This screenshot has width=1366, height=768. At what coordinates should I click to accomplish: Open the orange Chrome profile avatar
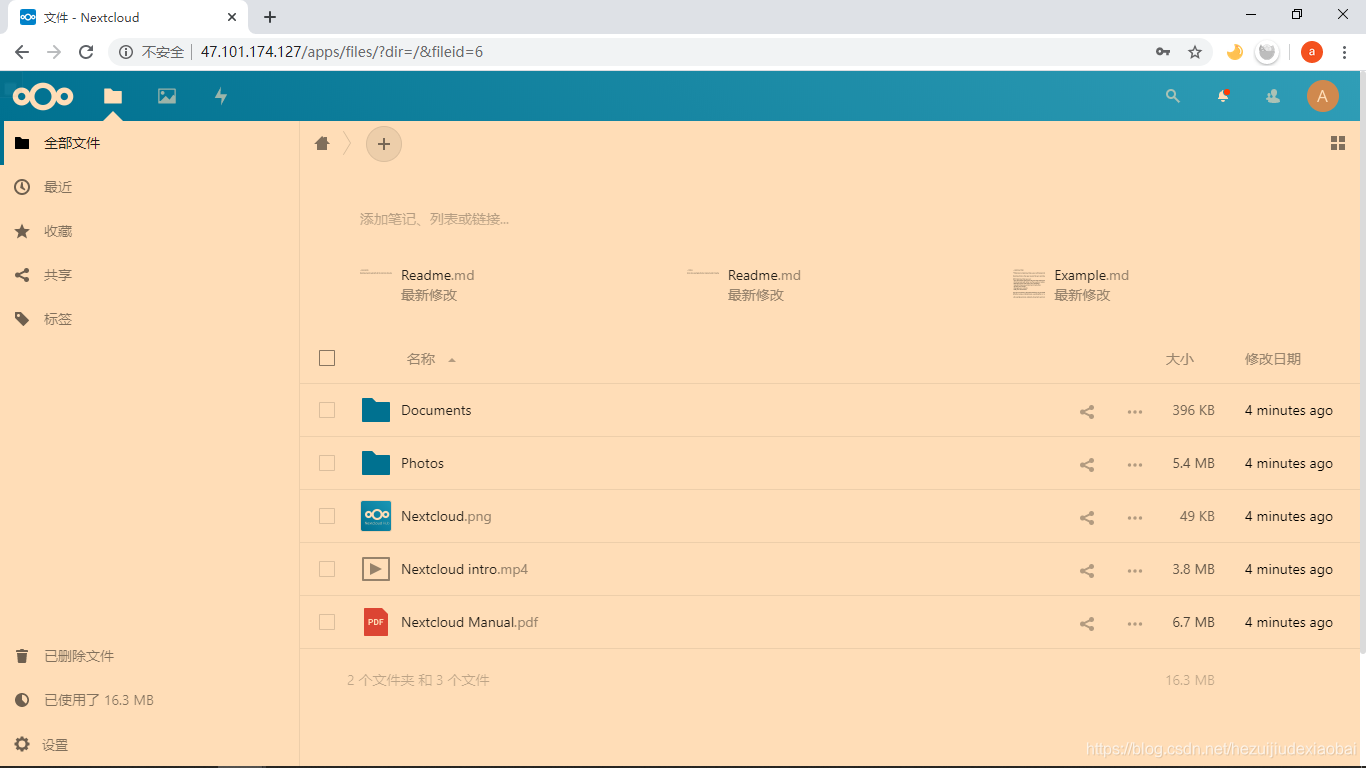point(1312,52)
